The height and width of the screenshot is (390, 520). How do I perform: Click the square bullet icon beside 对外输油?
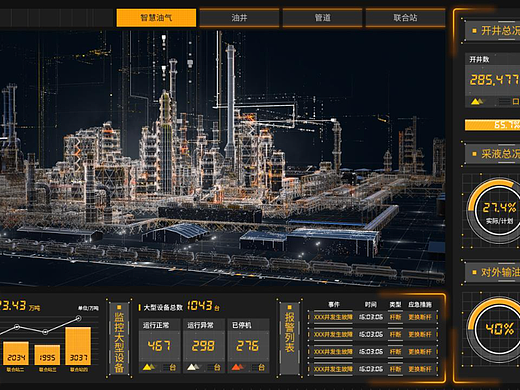[x=474, y=272]
